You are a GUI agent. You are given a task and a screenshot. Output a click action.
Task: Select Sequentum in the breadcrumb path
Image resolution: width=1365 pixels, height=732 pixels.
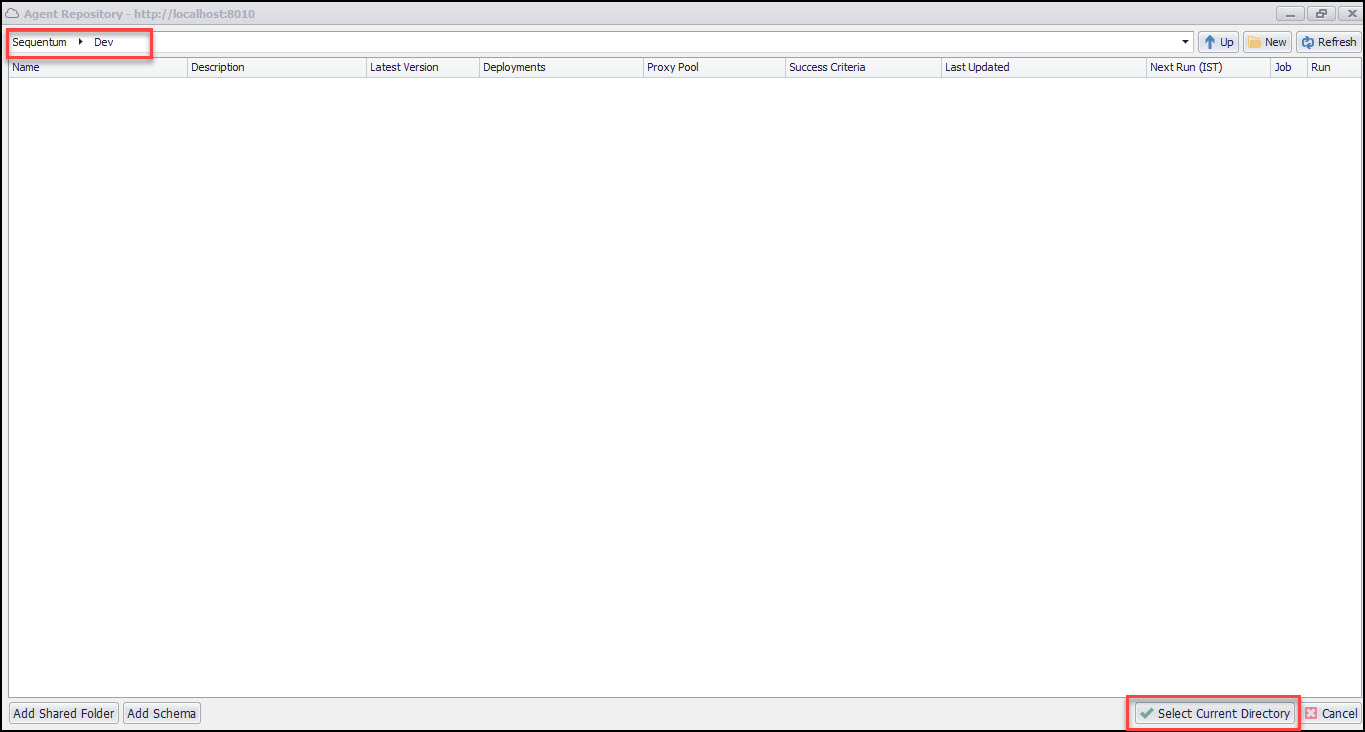pos(39,42)
